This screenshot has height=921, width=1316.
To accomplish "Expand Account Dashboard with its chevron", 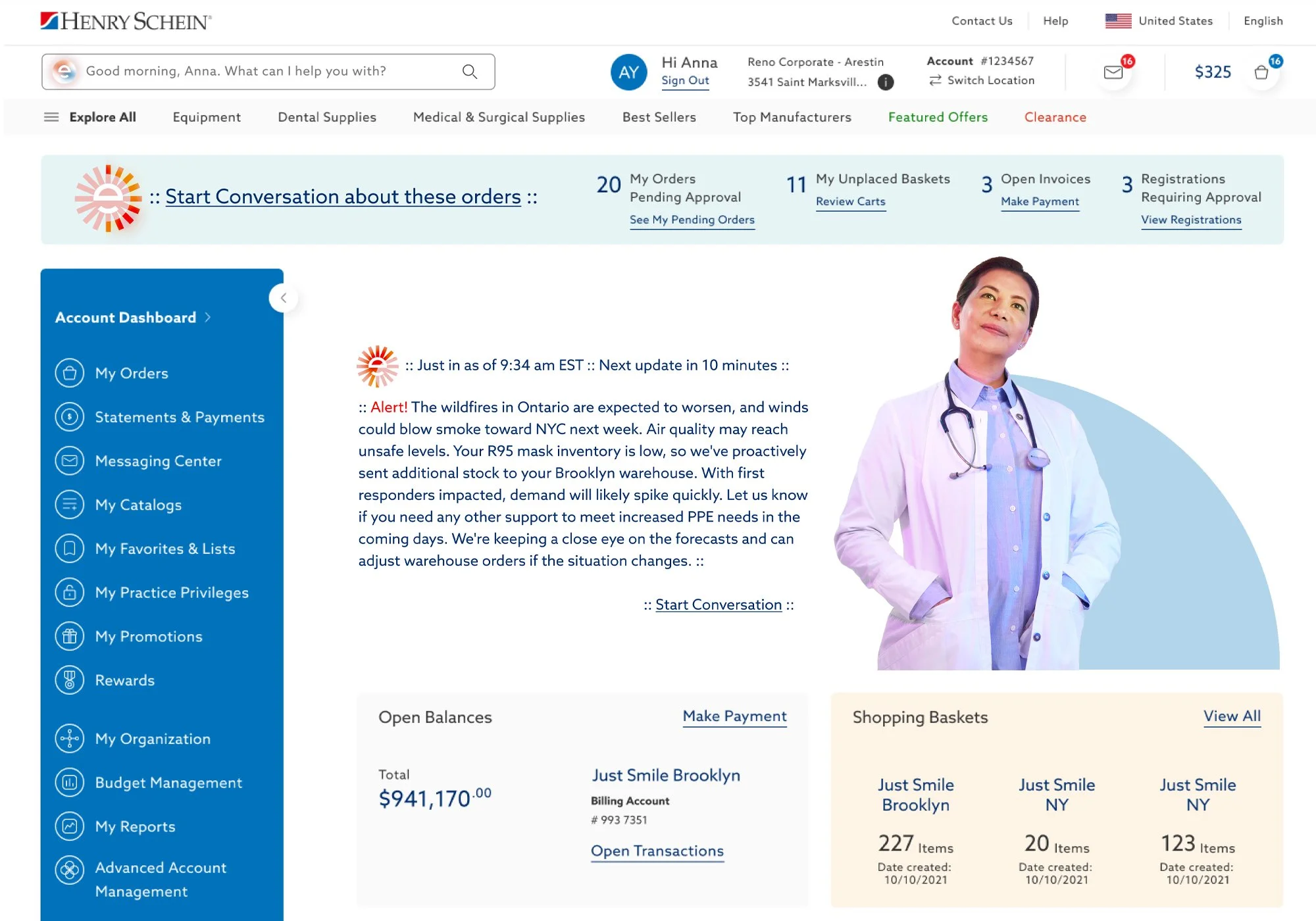I will click(208, 317).
